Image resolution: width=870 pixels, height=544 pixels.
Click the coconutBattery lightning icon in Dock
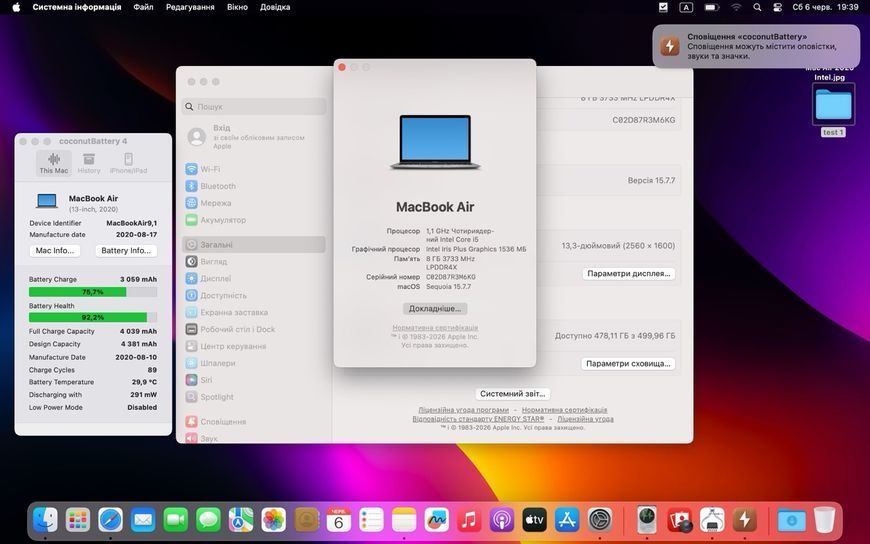coord(745,520)
